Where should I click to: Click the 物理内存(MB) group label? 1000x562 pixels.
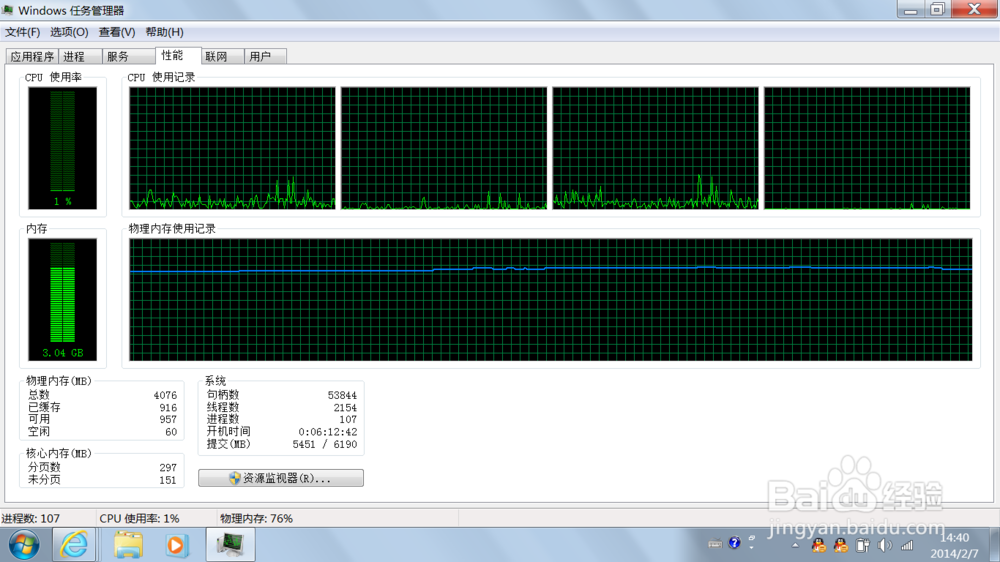(x=59, y=381)
